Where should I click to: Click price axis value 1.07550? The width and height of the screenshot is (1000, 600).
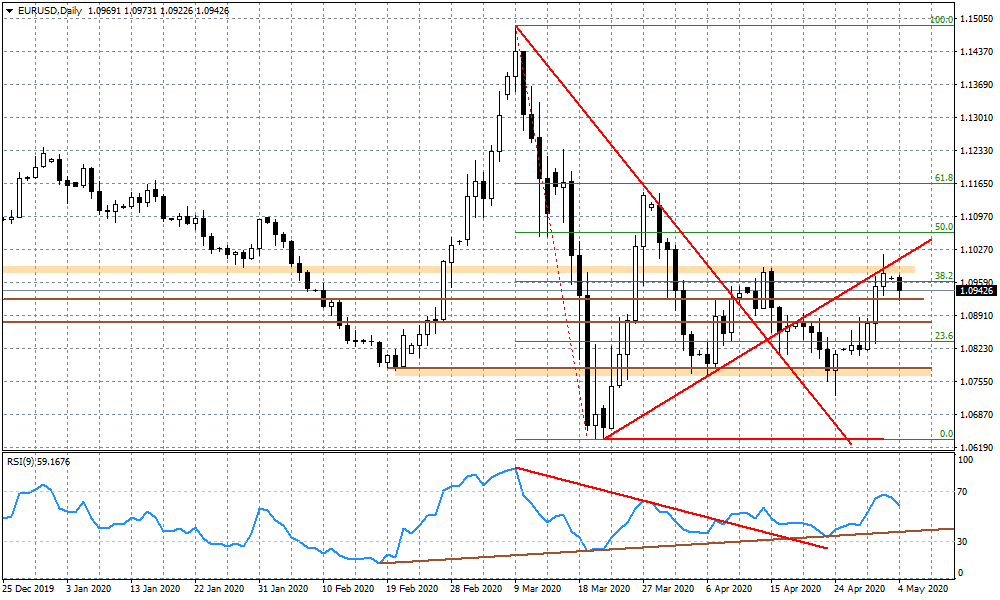tap(976, 381)
